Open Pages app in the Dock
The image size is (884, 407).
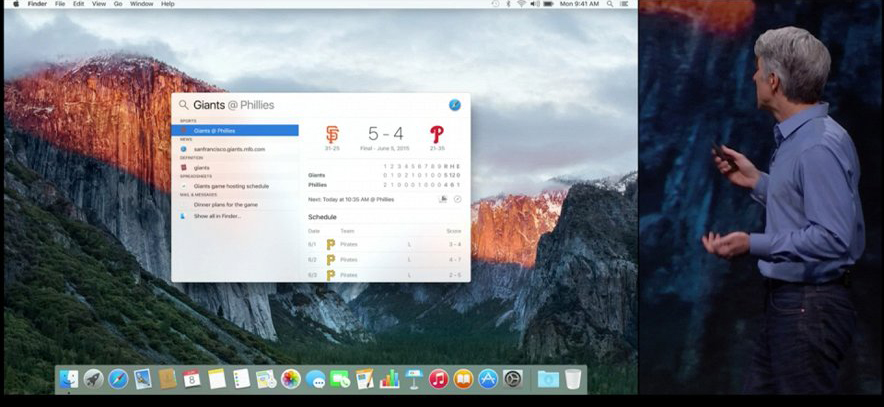[x=365, y=379]
